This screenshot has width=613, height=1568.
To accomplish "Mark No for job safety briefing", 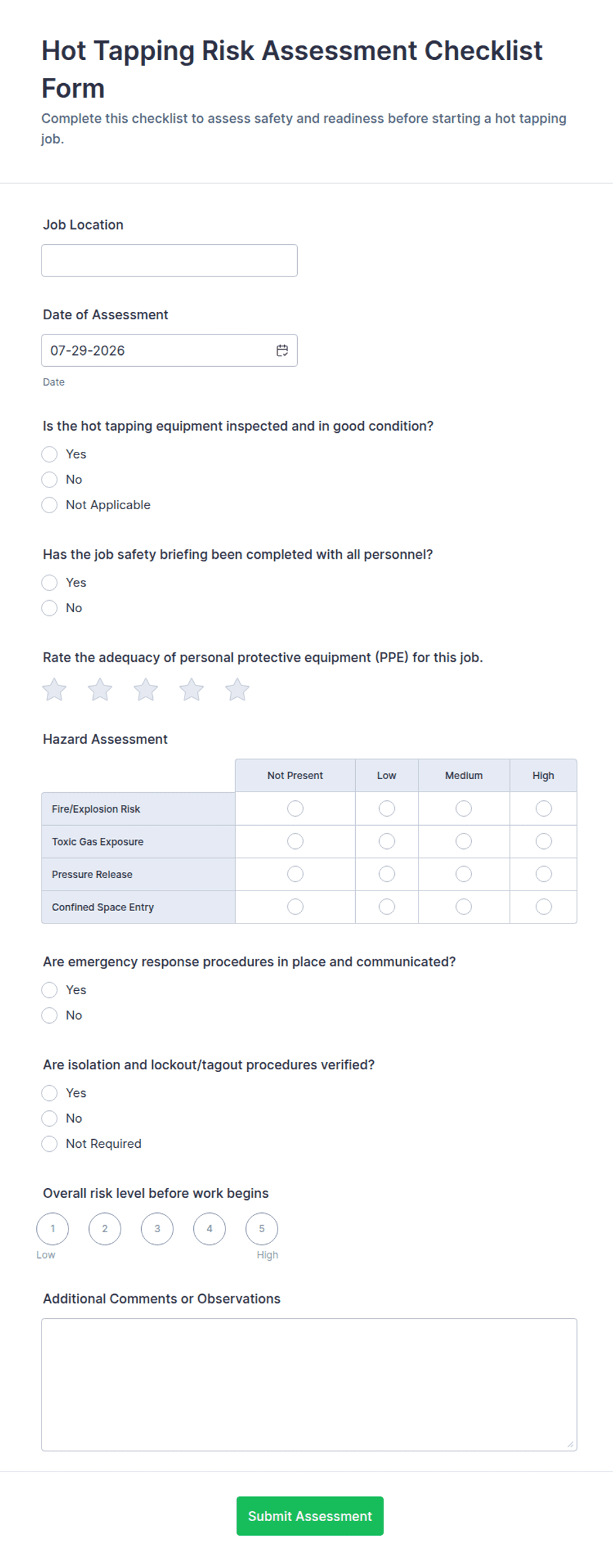I will [x=49, y=608].
